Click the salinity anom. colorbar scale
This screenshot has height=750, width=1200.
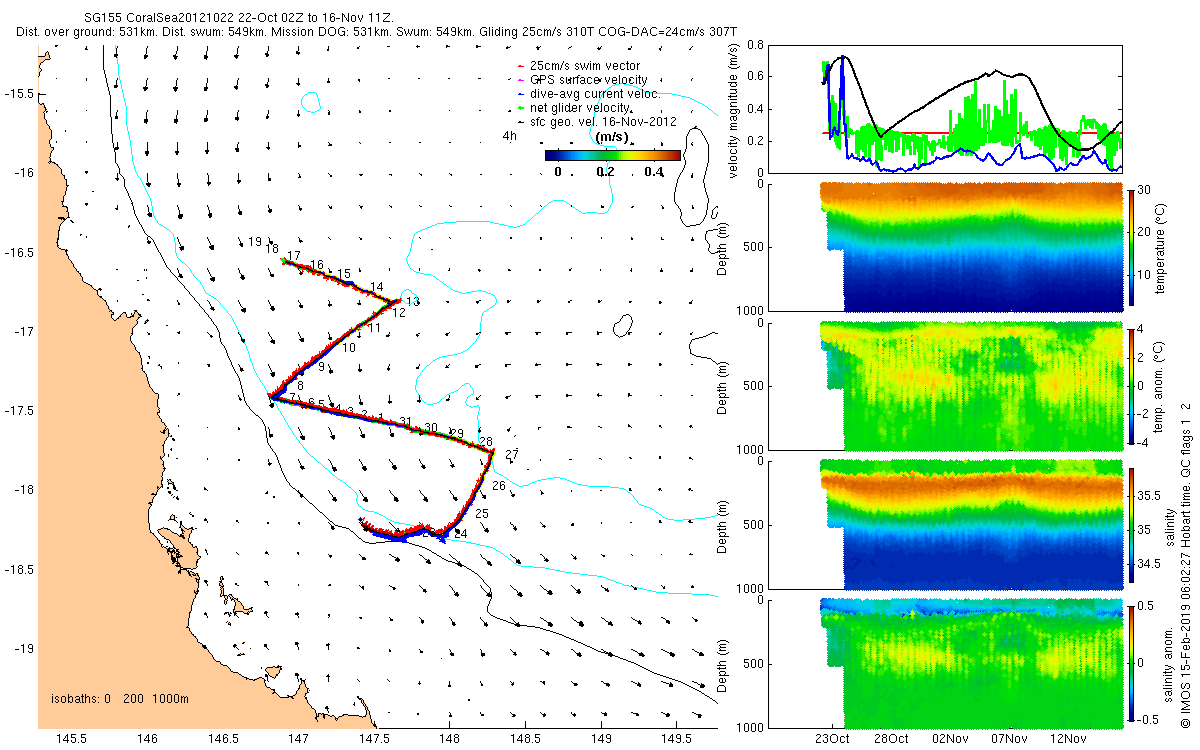tap(1131, 662)
